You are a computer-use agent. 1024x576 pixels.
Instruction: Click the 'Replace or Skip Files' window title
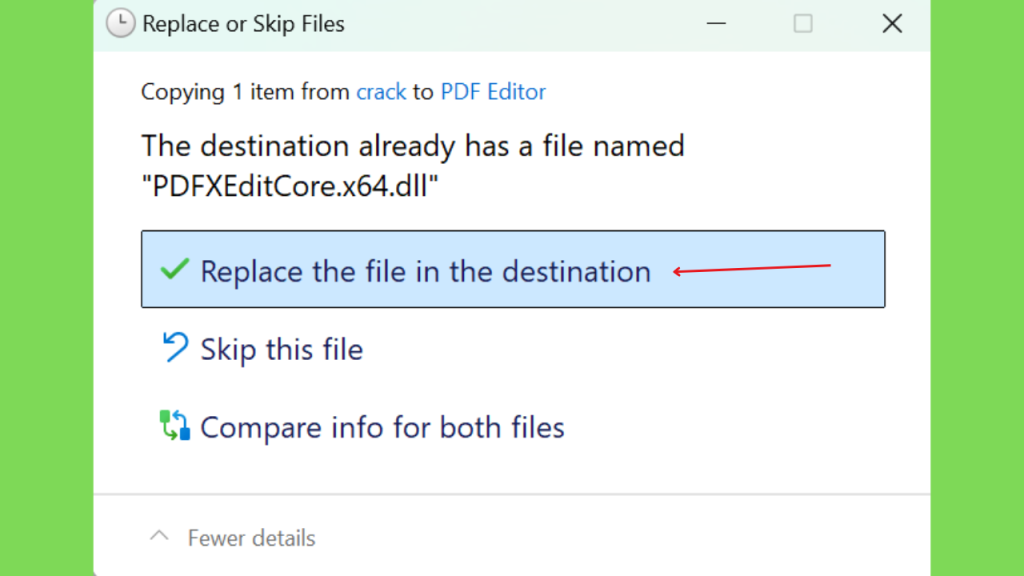pyautogui.click(x=243, y=24)
